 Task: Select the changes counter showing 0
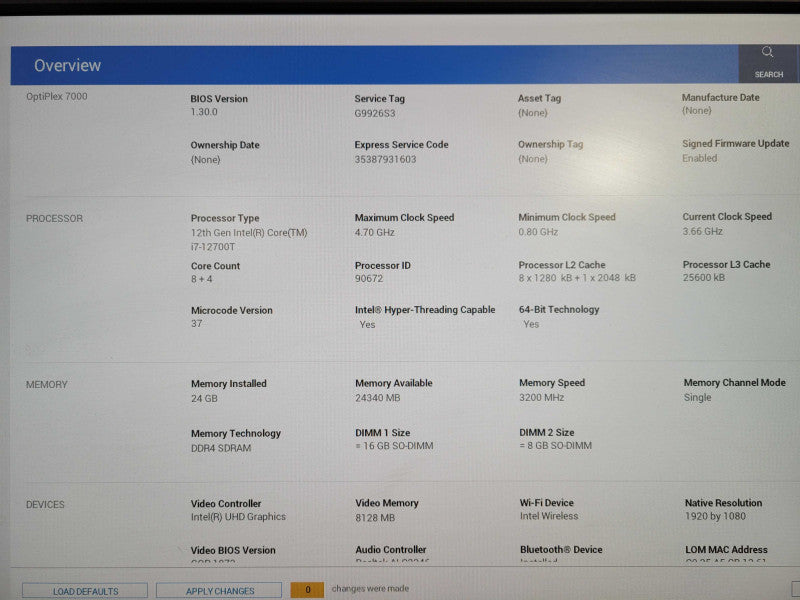[307, 590]
